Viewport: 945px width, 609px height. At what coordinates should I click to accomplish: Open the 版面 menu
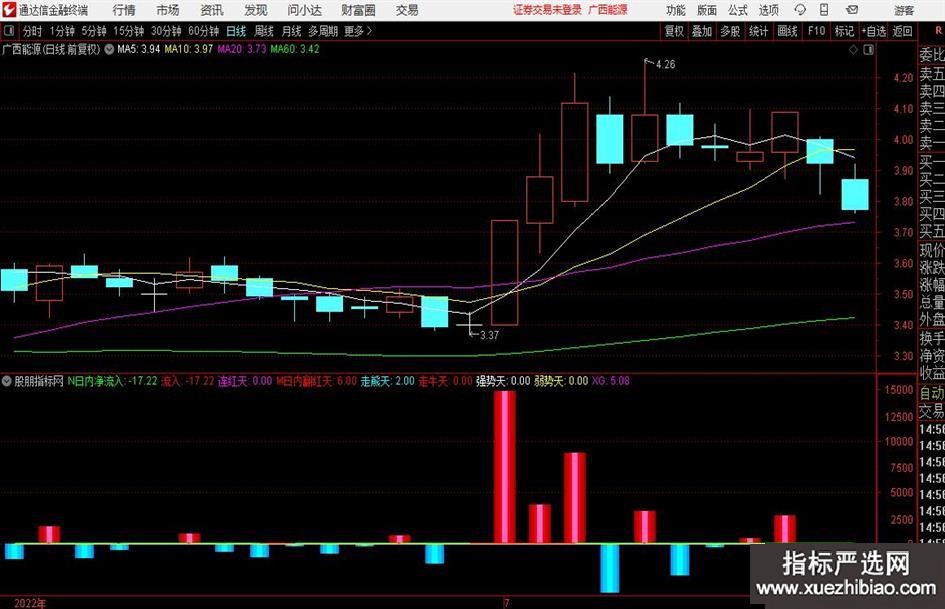click(706, 10)
